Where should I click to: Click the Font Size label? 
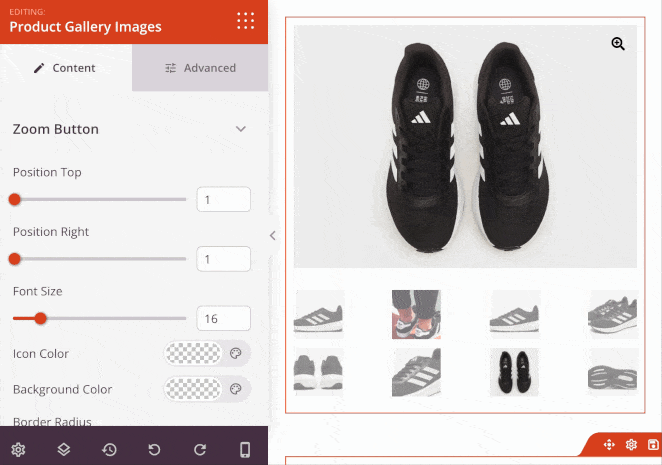pos(38,291)
